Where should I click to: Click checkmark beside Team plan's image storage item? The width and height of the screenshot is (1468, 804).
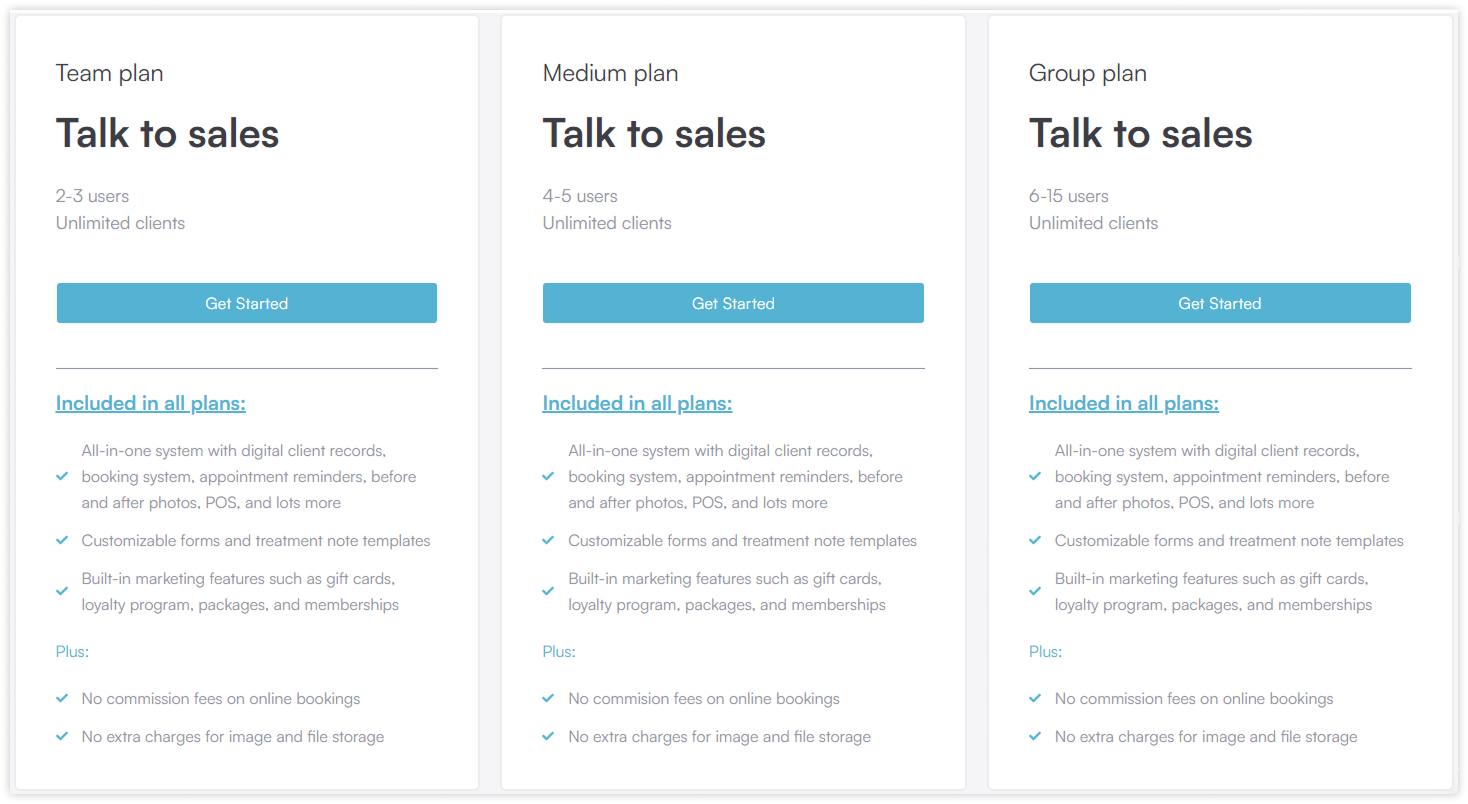62,737
